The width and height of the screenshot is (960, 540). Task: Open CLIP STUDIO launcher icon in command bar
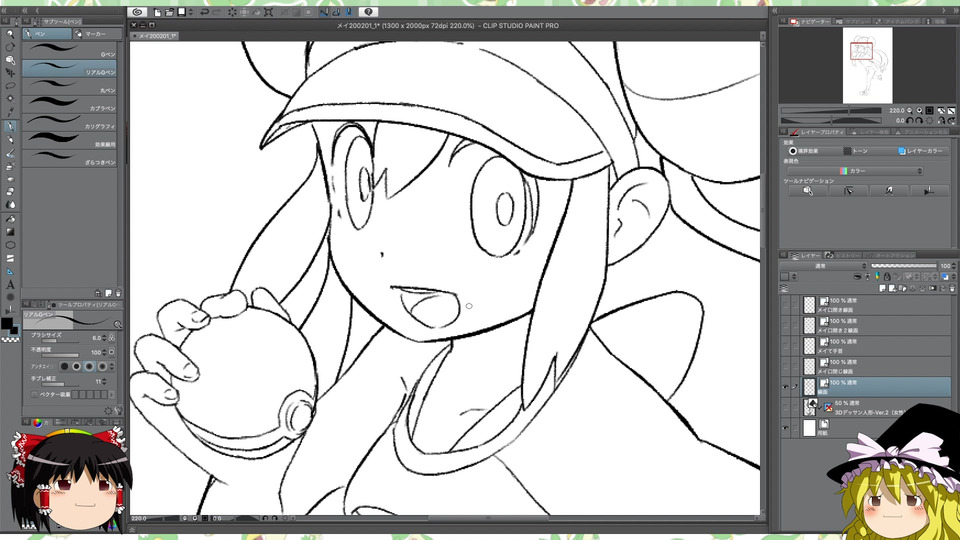pos(137,12)
